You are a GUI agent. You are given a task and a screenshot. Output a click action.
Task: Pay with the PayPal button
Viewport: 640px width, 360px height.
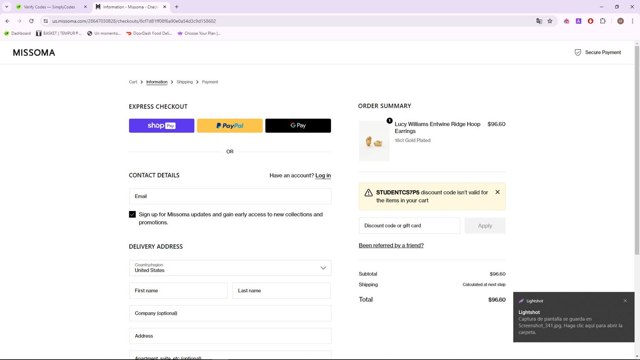pos(230,126)
